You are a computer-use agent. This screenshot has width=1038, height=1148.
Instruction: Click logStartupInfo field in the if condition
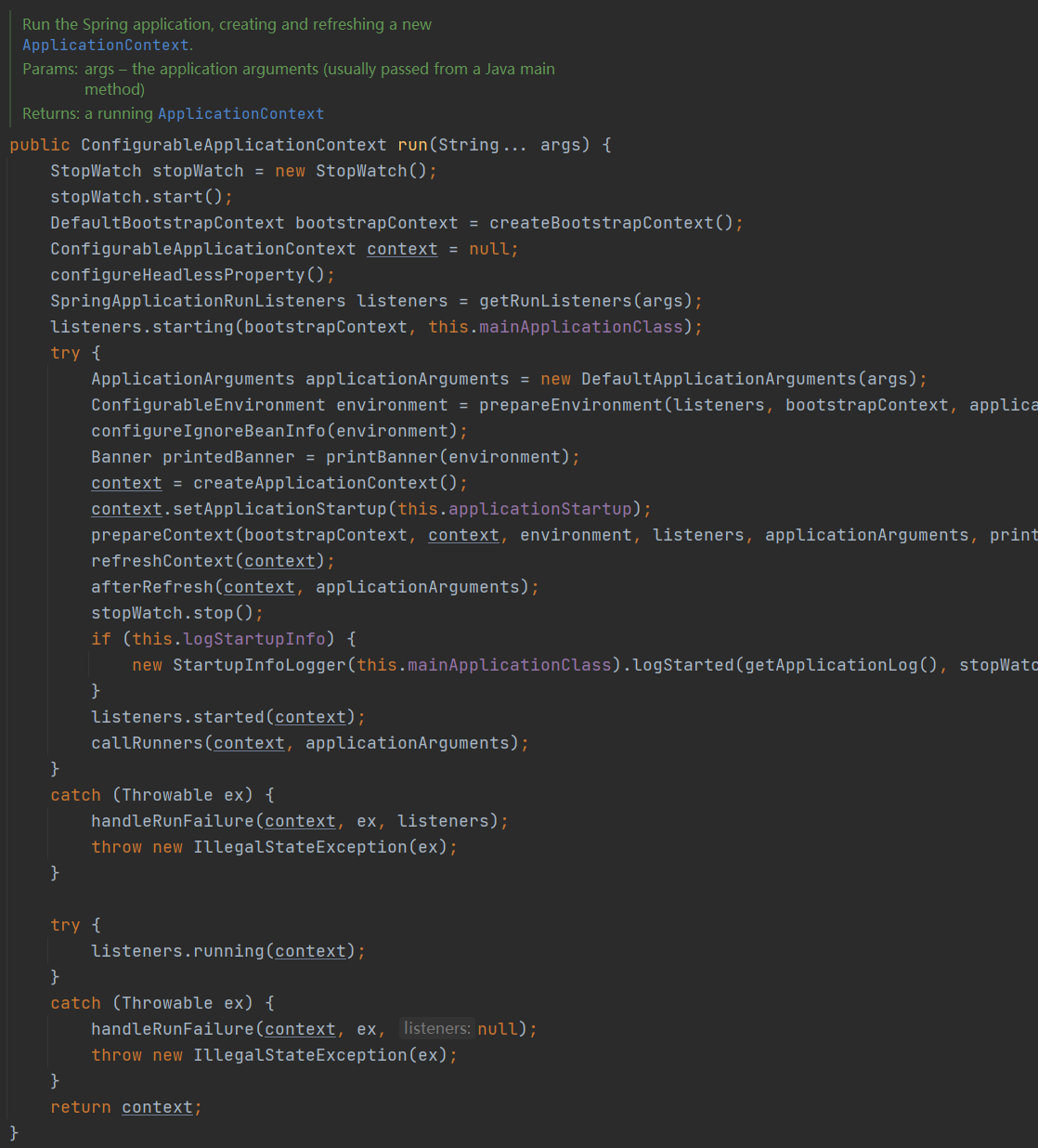pyautogui.click(x=254, y=639)
